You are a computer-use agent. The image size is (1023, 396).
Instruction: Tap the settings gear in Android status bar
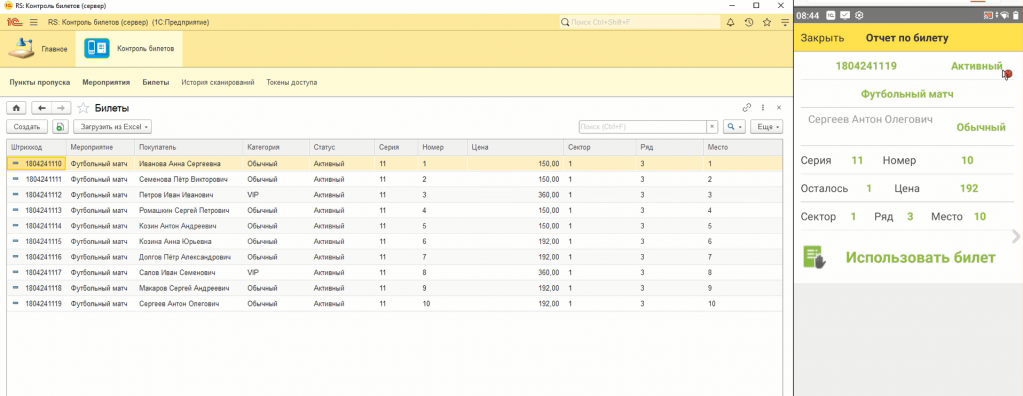click(x=859, y=15)
